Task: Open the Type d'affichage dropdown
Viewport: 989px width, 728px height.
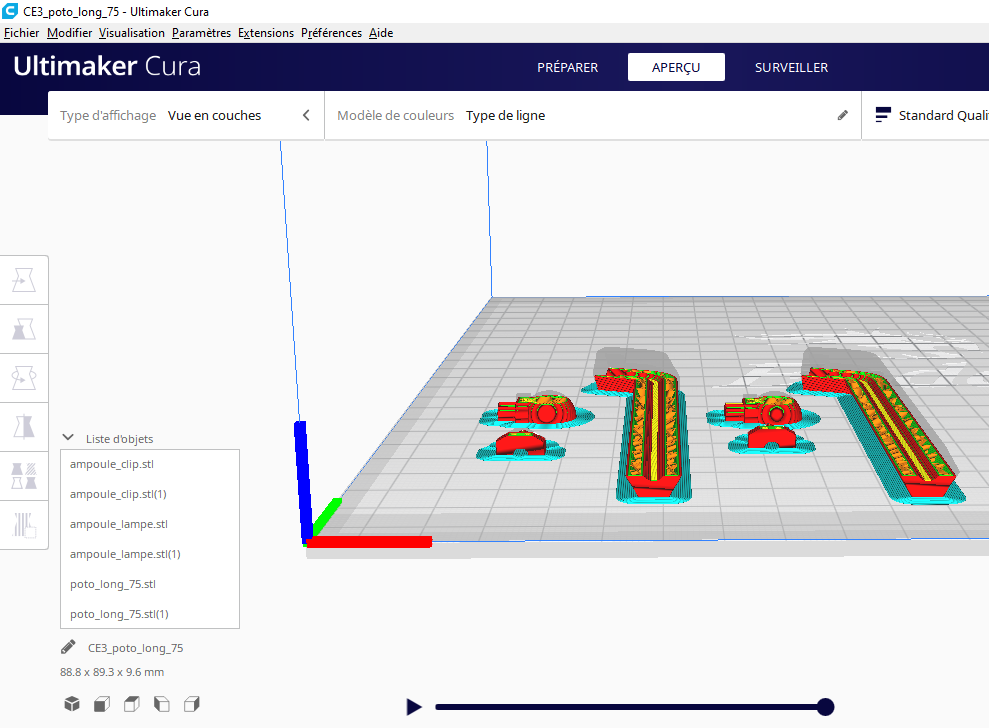Action: 186,115
